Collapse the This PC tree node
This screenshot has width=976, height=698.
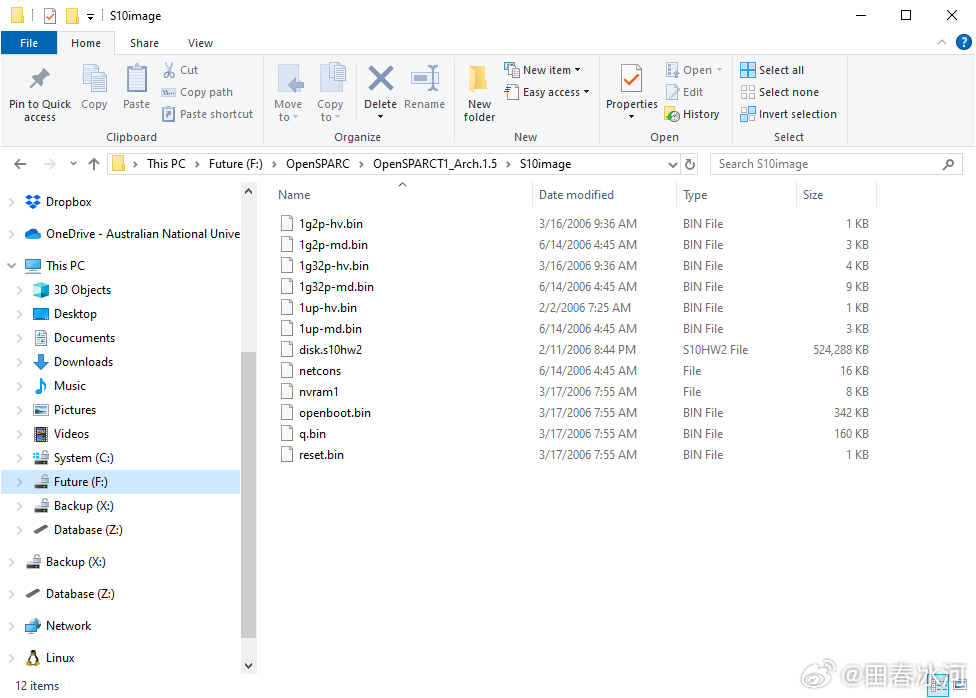pos(11,265)
